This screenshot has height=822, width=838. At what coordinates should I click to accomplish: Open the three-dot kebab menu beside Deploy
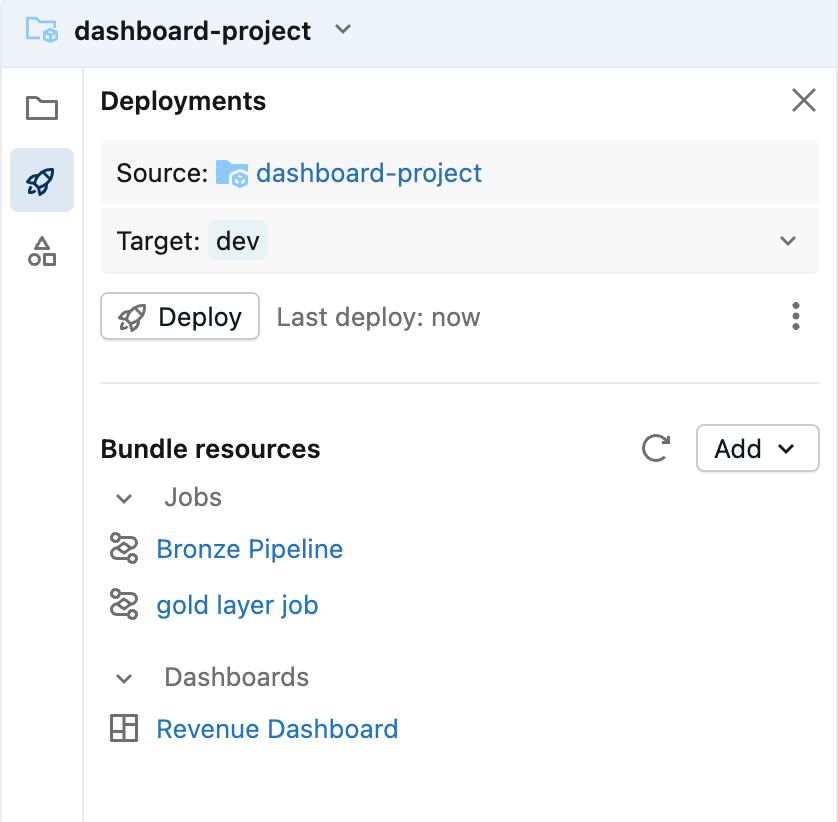[795, 316]
